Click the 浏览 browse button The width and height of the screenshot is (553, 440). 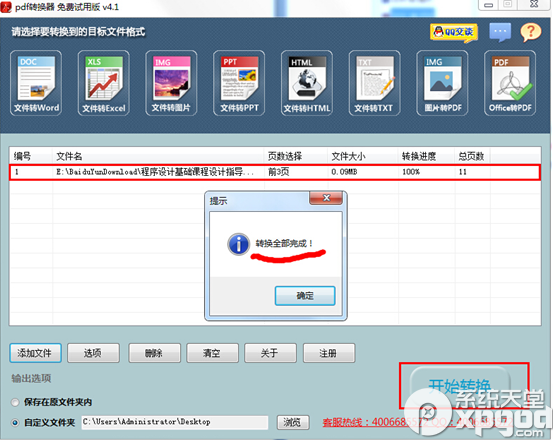[293, 422]
